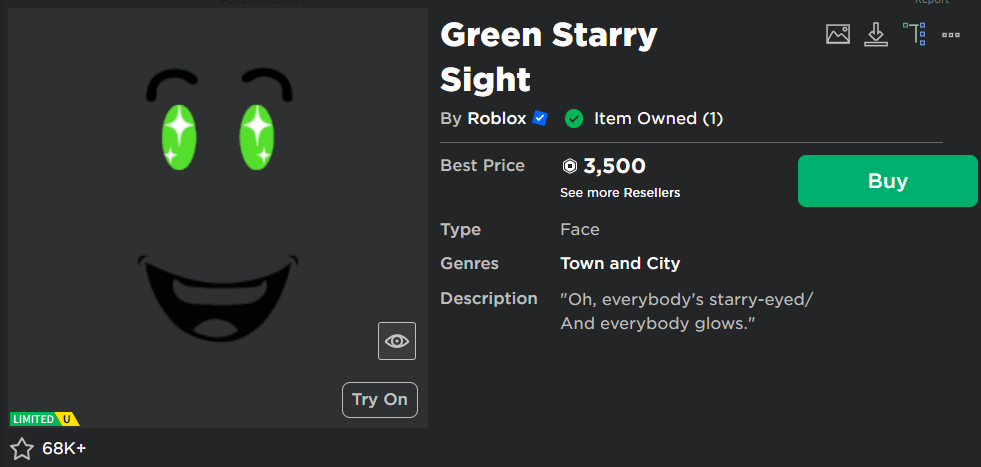The height and width of the screenshot is (467, 981).
Task: Click the Limited U badge
Action: coord(44,419)
